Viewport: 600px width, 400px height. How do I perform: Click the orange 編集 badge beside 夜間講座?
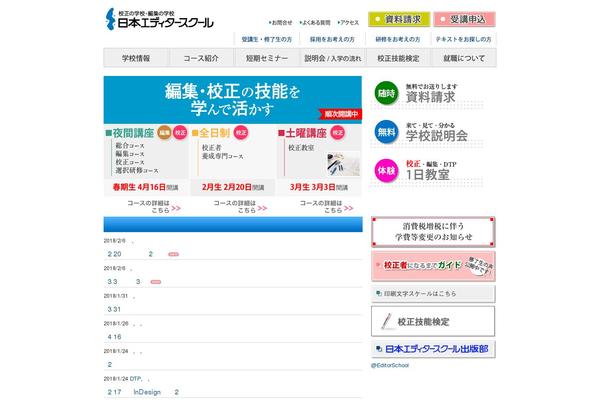point(165,132)
